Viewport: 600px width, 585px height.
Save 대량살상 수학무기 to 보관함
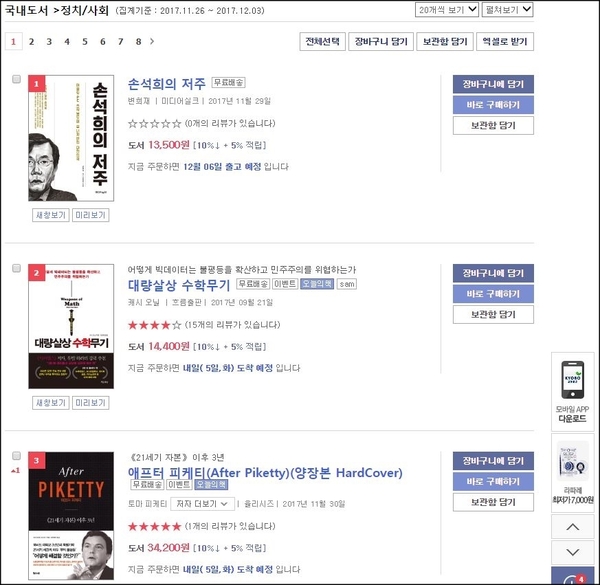(x=493, y=314)
